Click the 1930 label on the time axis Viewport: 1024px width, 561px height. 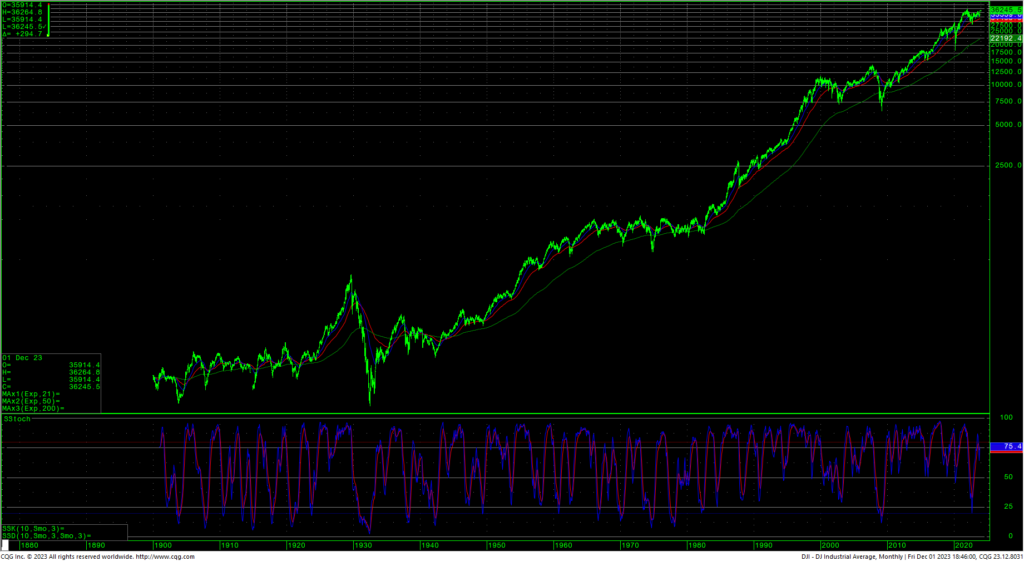[363, 545]
